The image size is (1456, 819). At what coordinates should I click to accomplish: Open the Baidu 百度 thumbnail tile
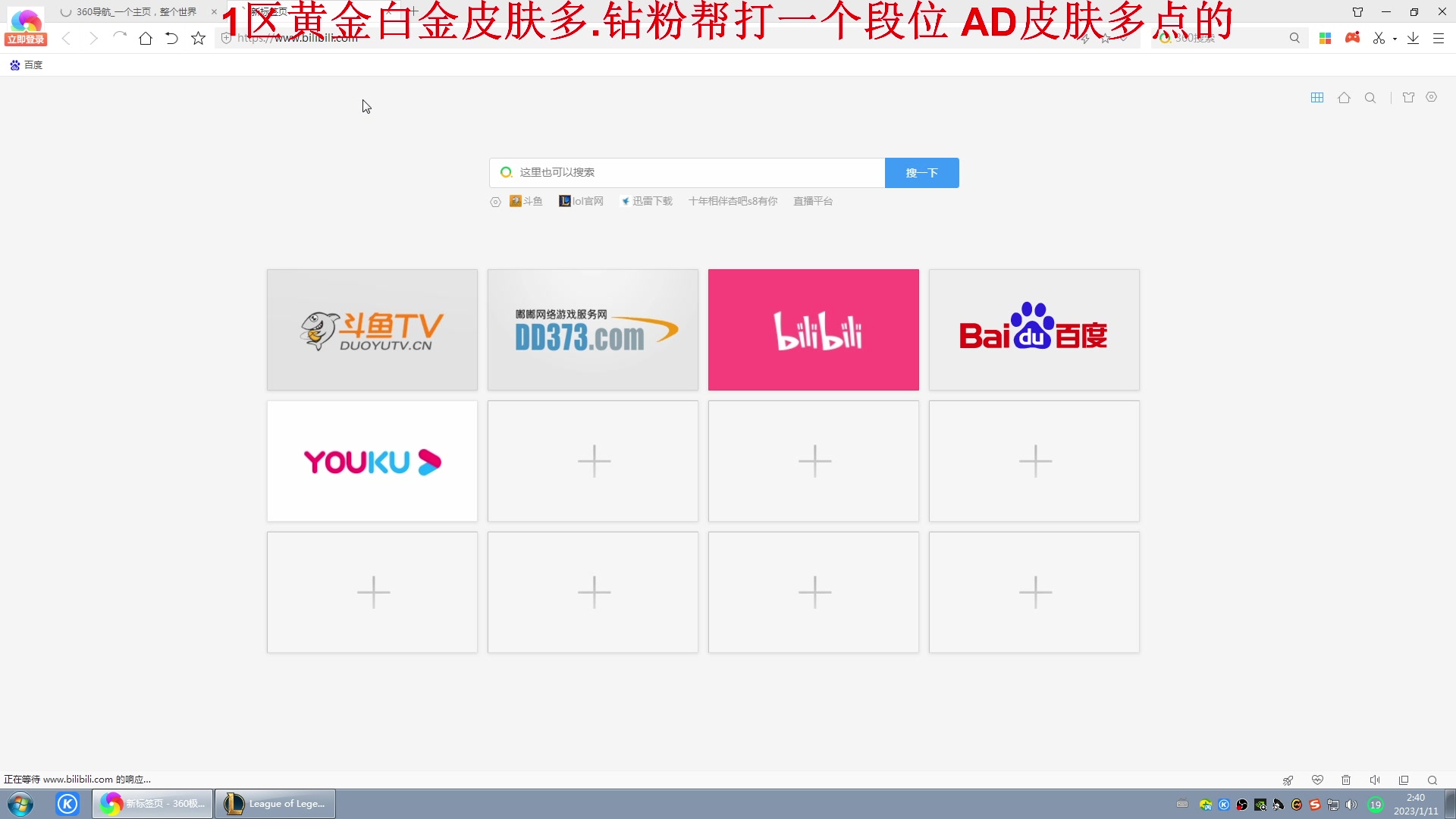pos(1034,330)
